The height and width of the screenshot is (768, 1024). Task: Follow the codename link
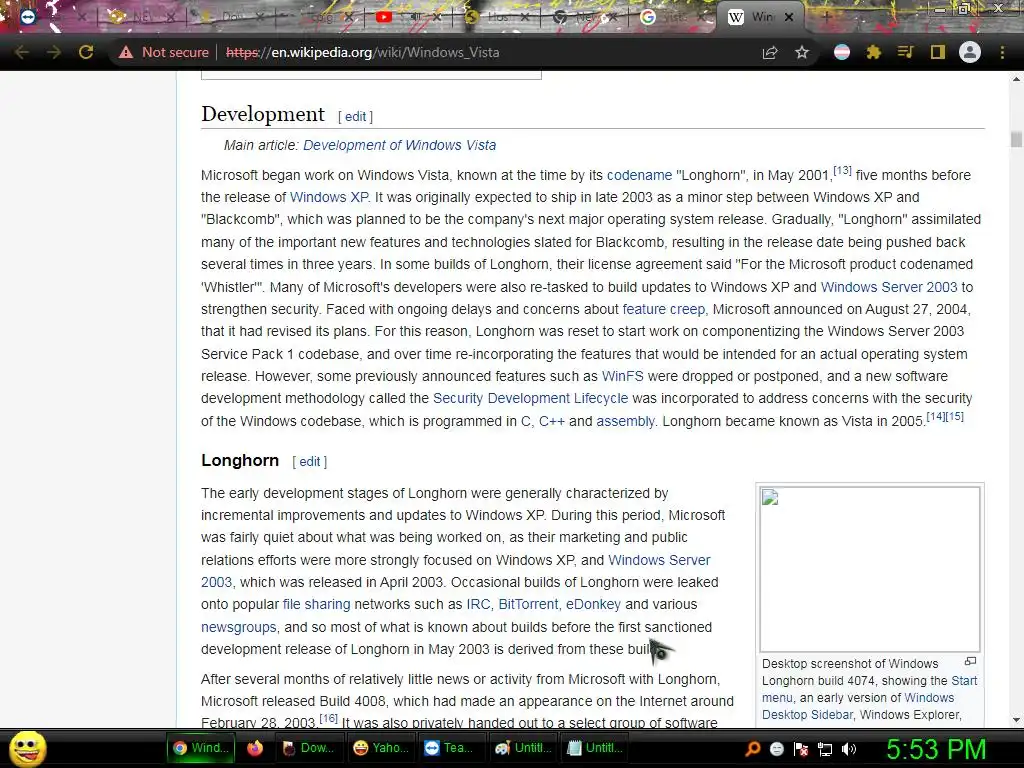tap(639, 175)
